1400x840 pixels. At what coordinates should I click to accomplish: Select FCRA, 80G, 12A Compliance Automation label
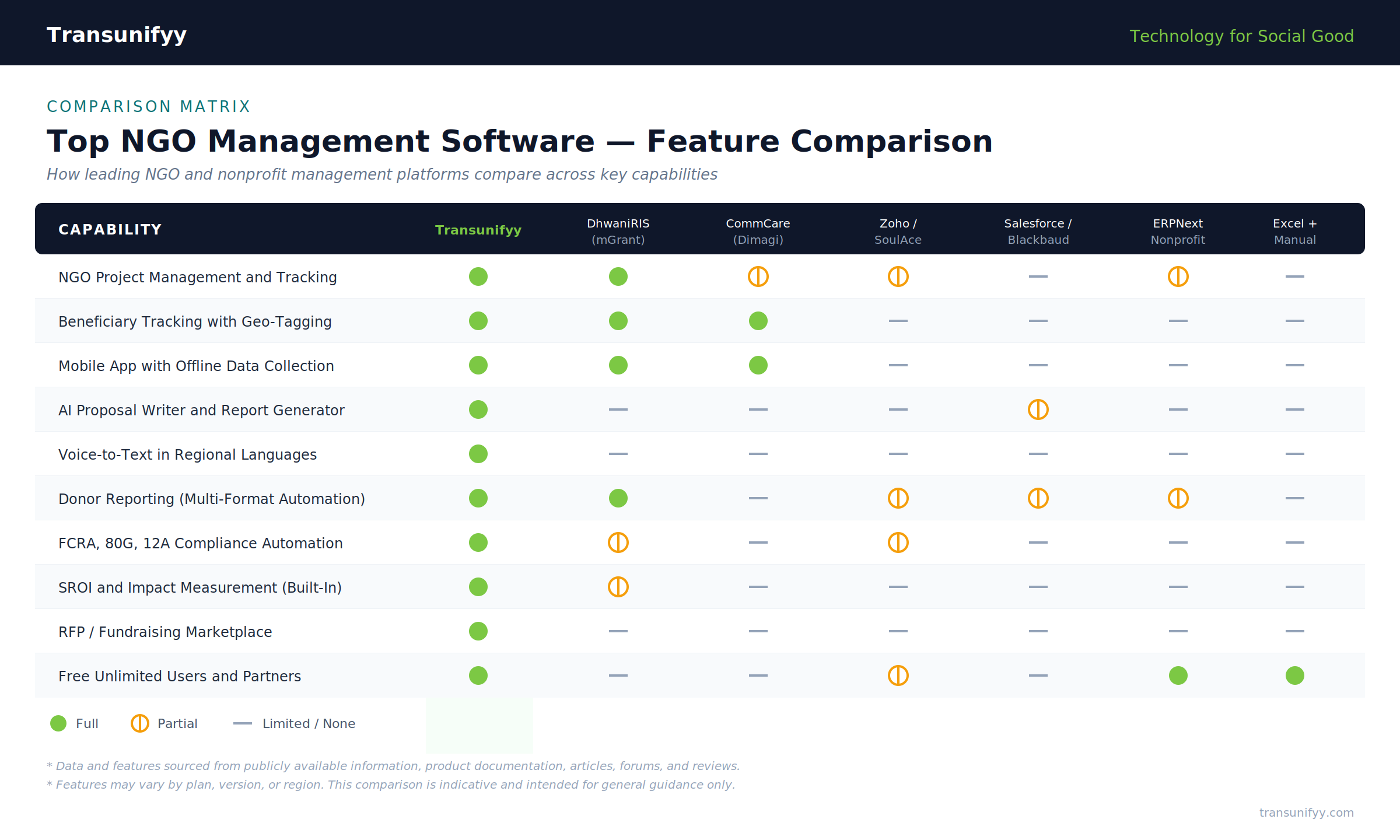201,543
